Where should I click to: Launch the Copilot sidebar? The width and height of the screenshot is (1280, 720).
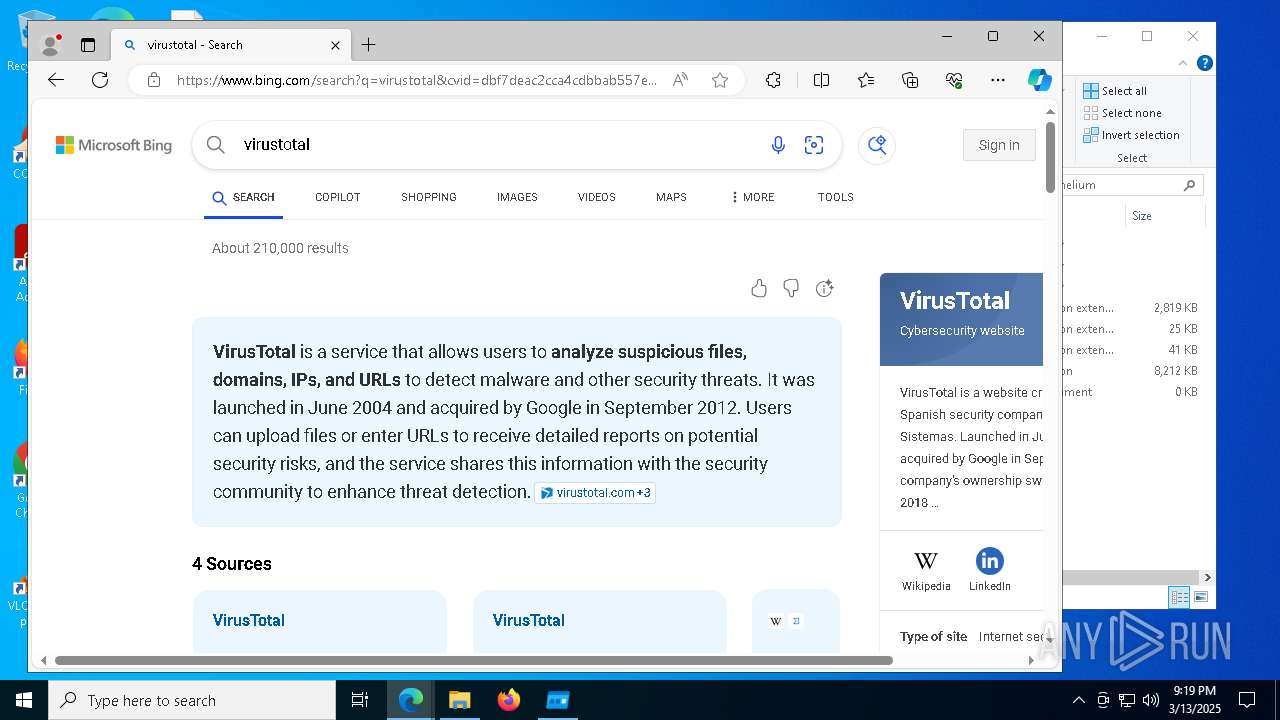click(1040, 80)
